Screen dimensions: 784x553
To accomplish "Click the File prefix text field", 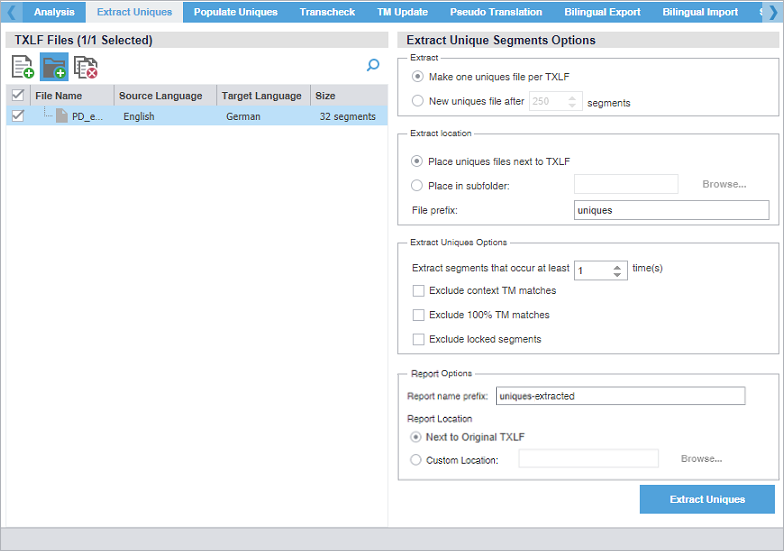I will (x=671, y=210).
